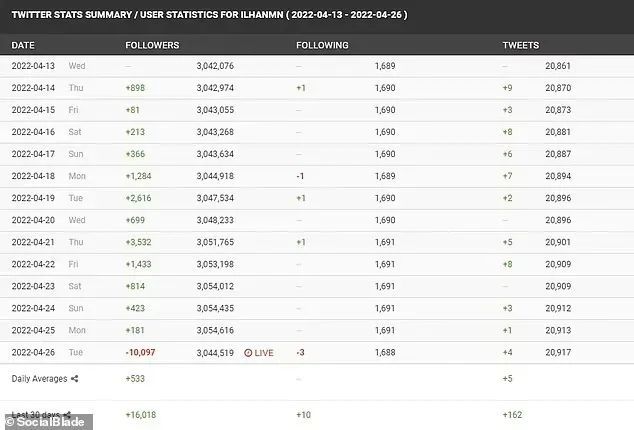634x430 pixels.
Task: Click the date 2022-04-19
Action: click(33, 198)
